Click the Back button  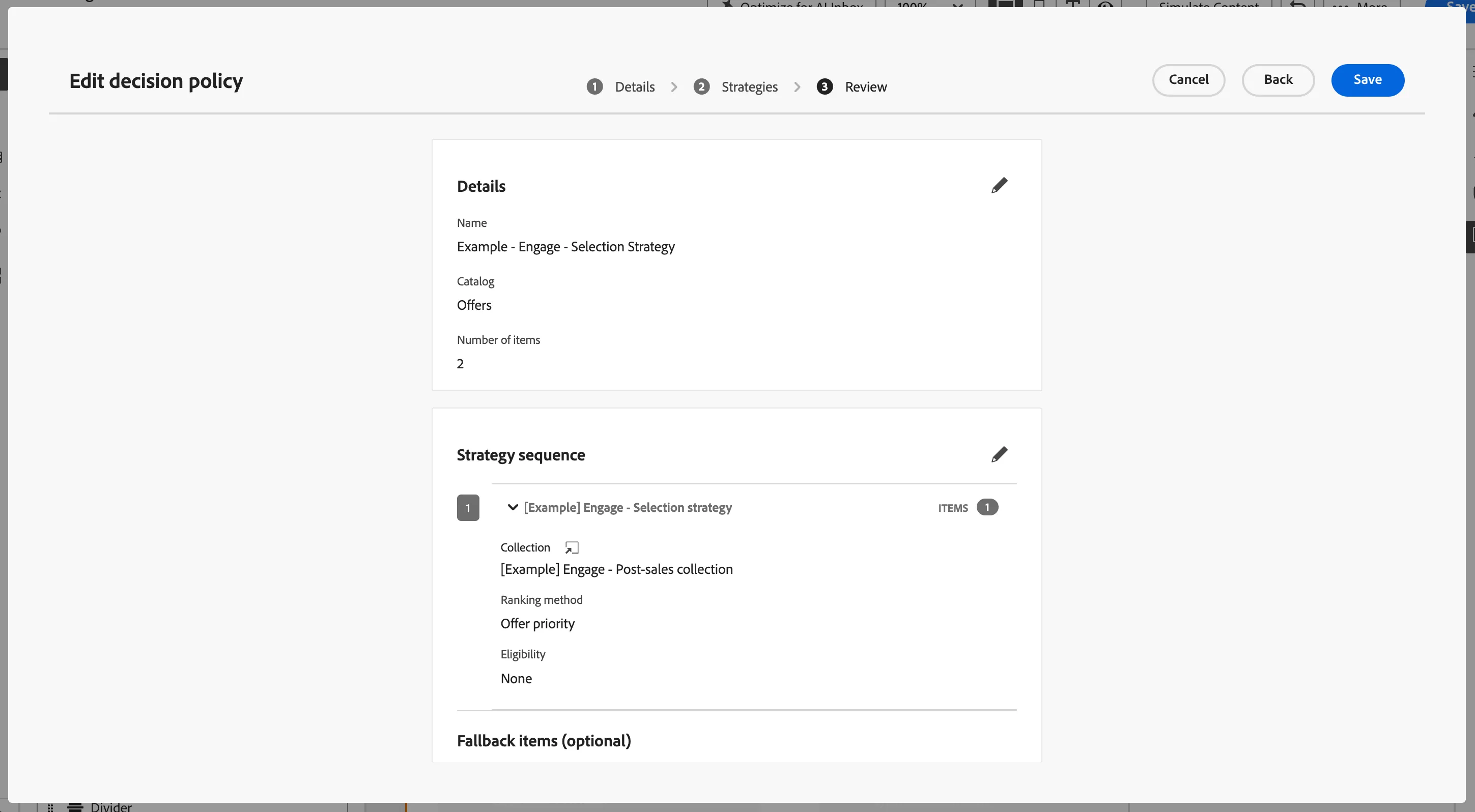coord(1278,80)
